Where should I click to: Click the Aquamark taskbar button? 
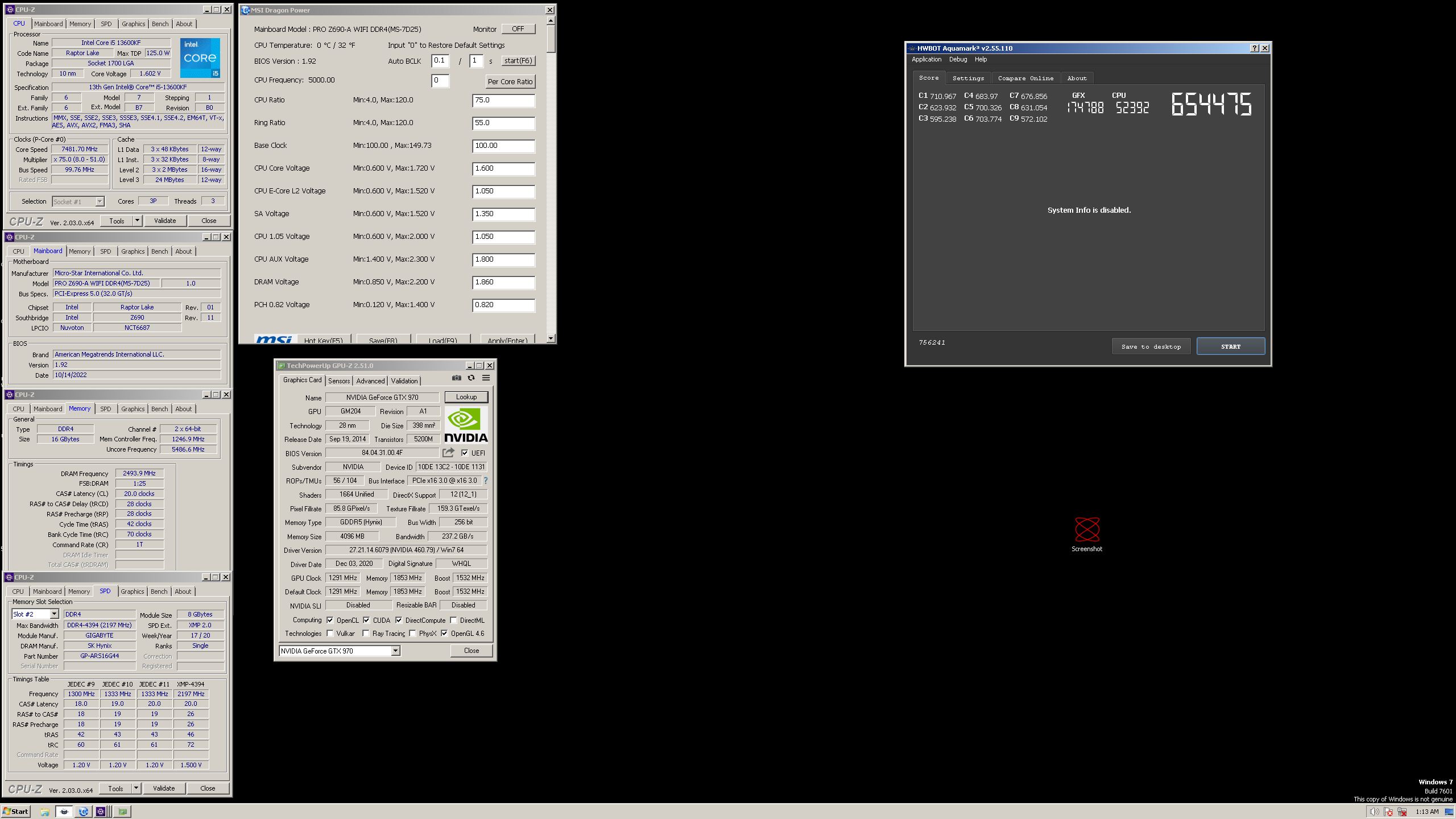point(64,812)
